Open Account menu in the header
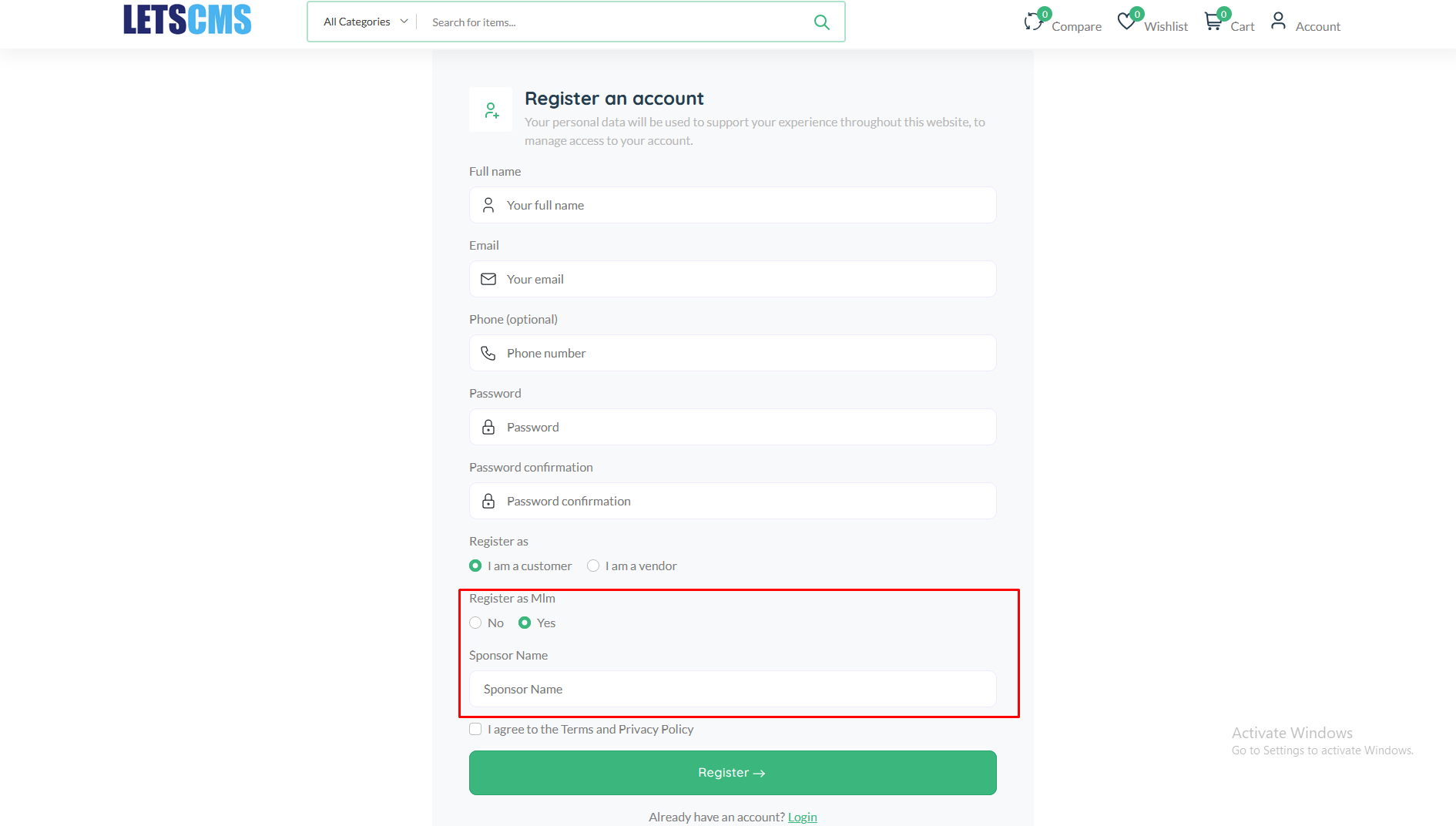 [x=1317, y=25]
